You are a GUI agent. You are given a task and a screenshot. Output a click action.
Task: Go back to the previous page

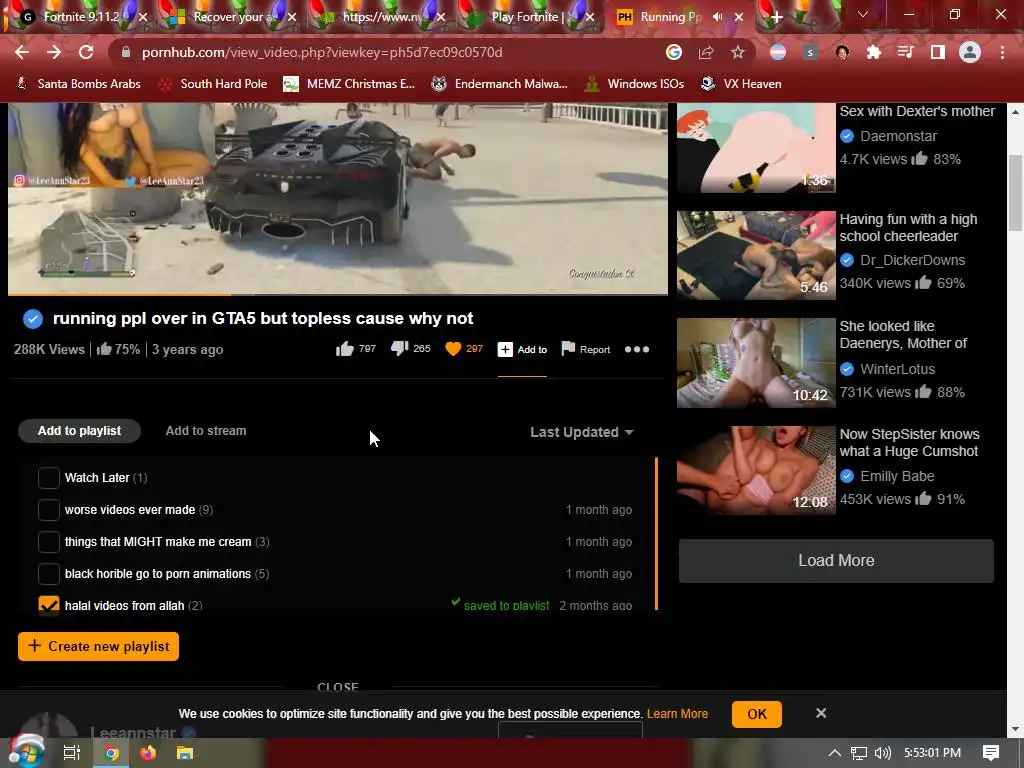(x=22, y=52)
